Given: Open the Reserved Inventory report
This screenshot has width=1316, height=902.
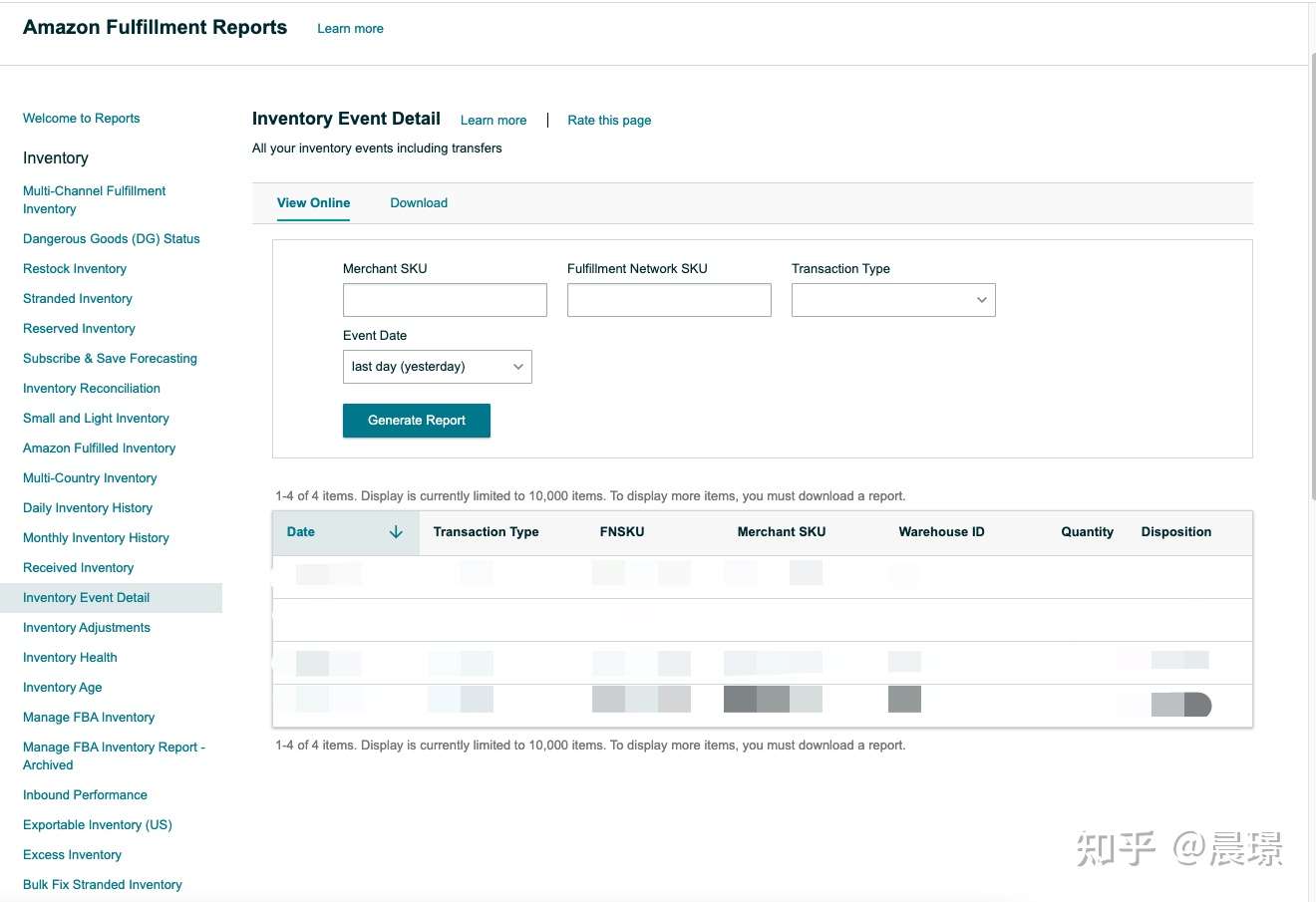Looking at the screenshot, I should 79,329.
